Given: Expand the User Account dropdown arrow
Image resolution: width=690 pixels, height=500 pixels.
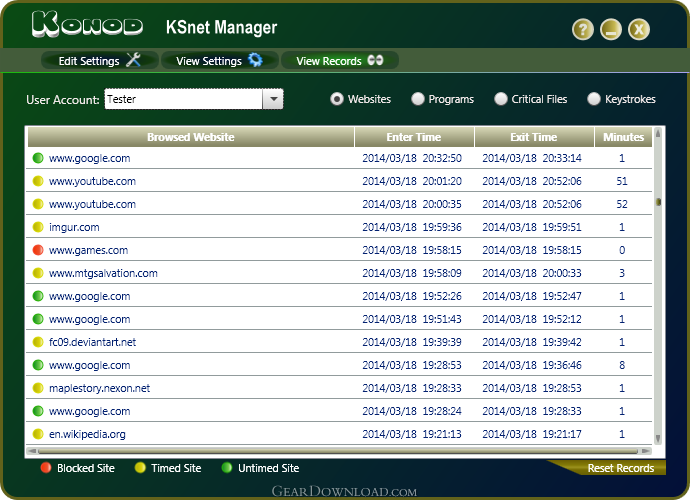Looking at the screenshot, I should pos(273,99).
